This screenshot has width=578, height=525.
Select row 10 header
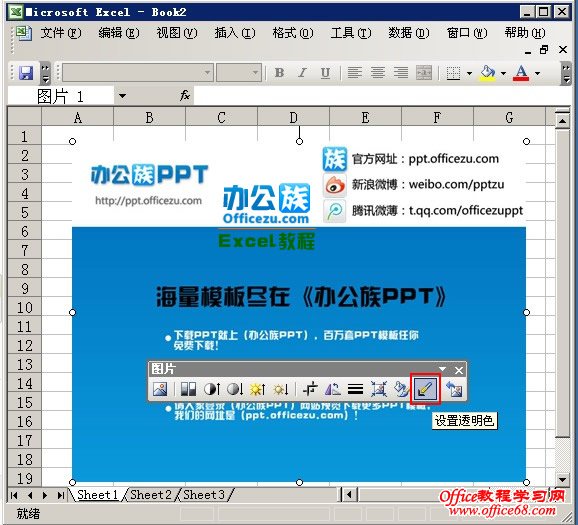(x=25, y=307)
